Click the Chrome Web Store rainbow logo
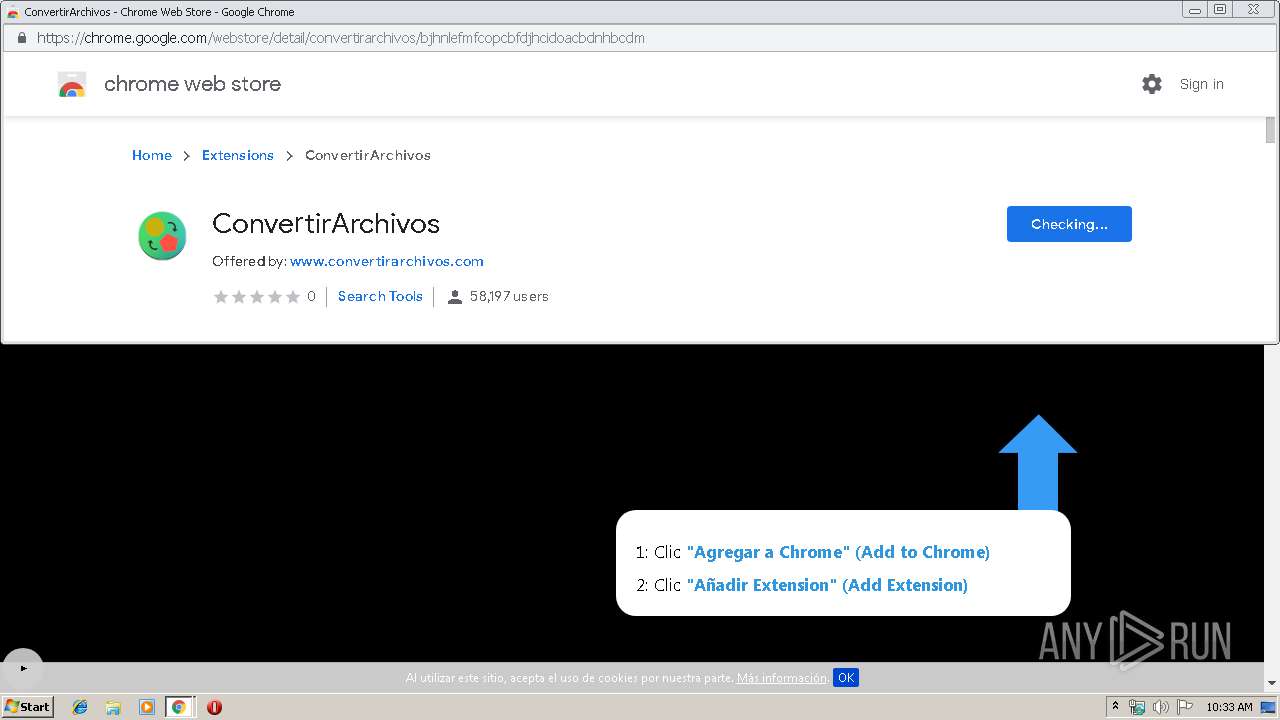 [72, 84]
